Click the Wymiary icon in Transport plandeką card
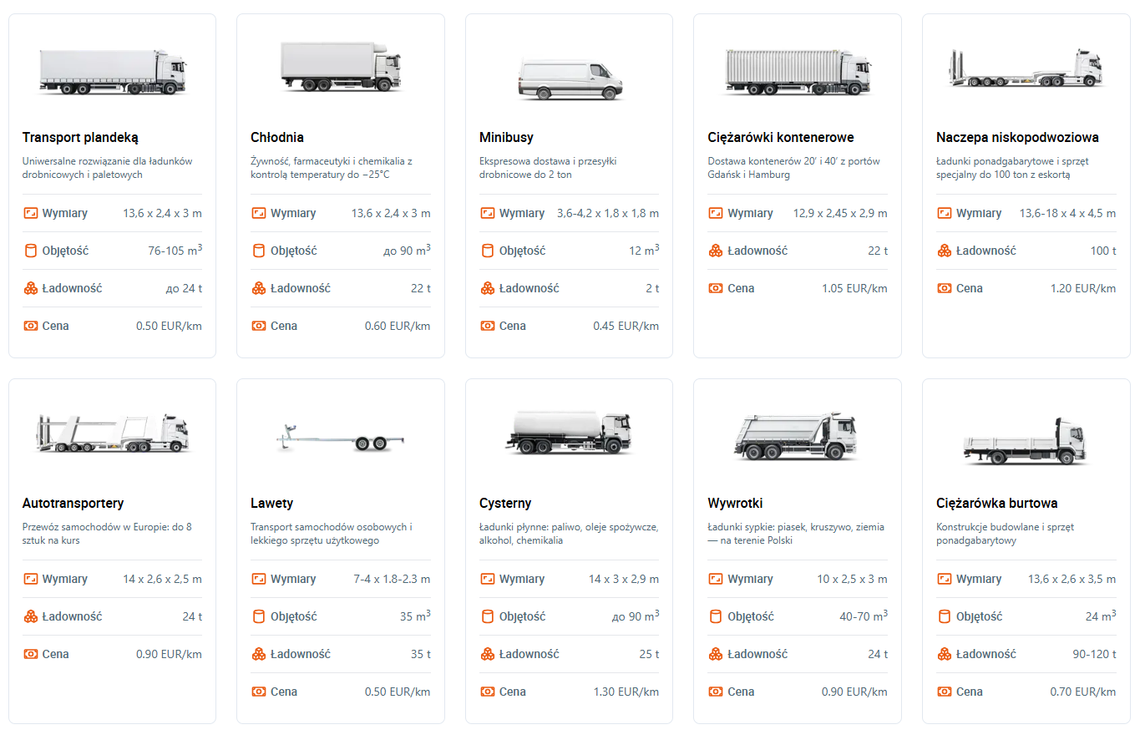The height and width of the screenshot is (735, 1140). 31,213
